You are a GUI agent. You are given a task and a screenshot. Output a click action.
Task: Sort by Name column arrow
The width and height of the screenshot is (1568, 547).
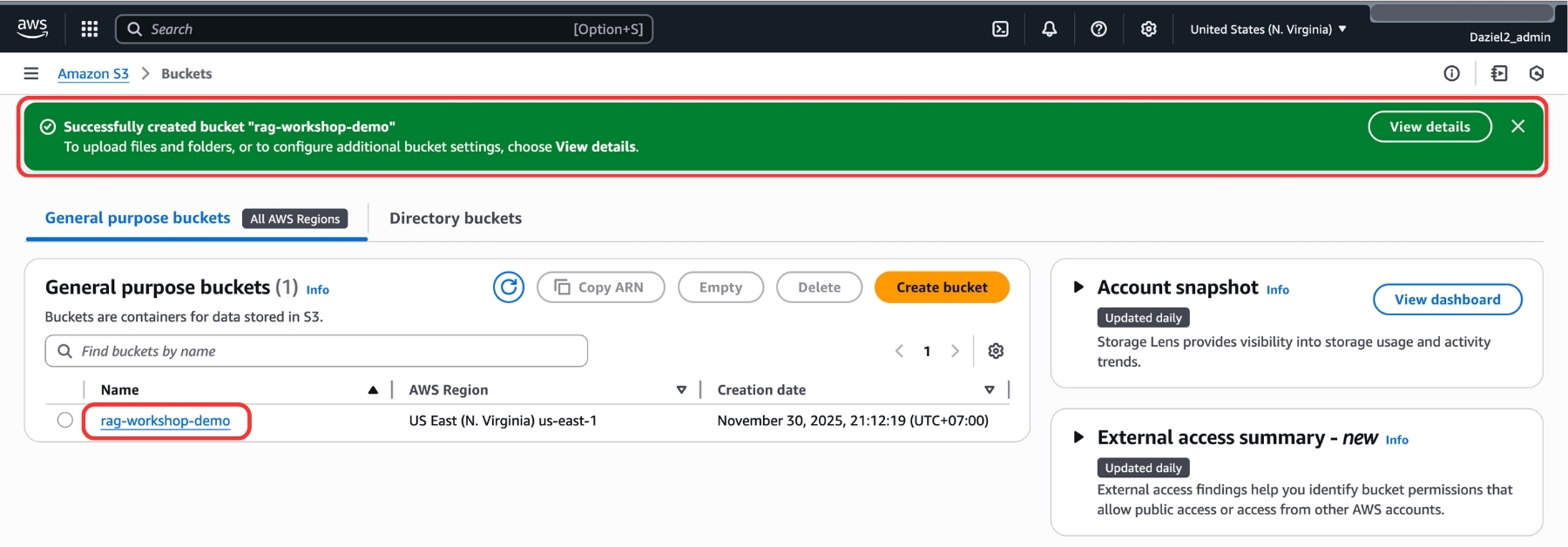(x=373, y=389)
